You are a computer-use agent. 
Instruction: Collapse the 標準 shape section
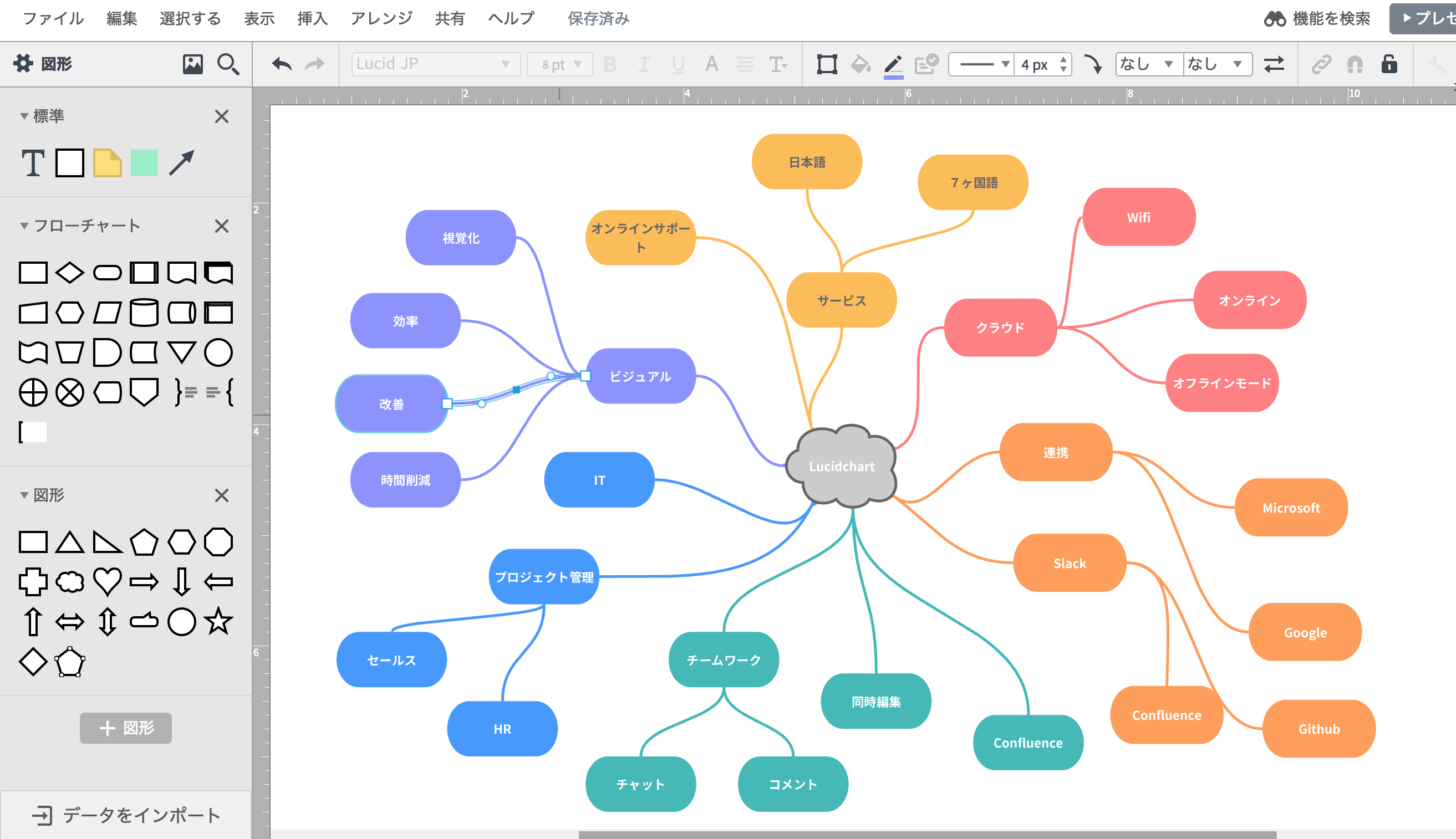pos(24,116)
